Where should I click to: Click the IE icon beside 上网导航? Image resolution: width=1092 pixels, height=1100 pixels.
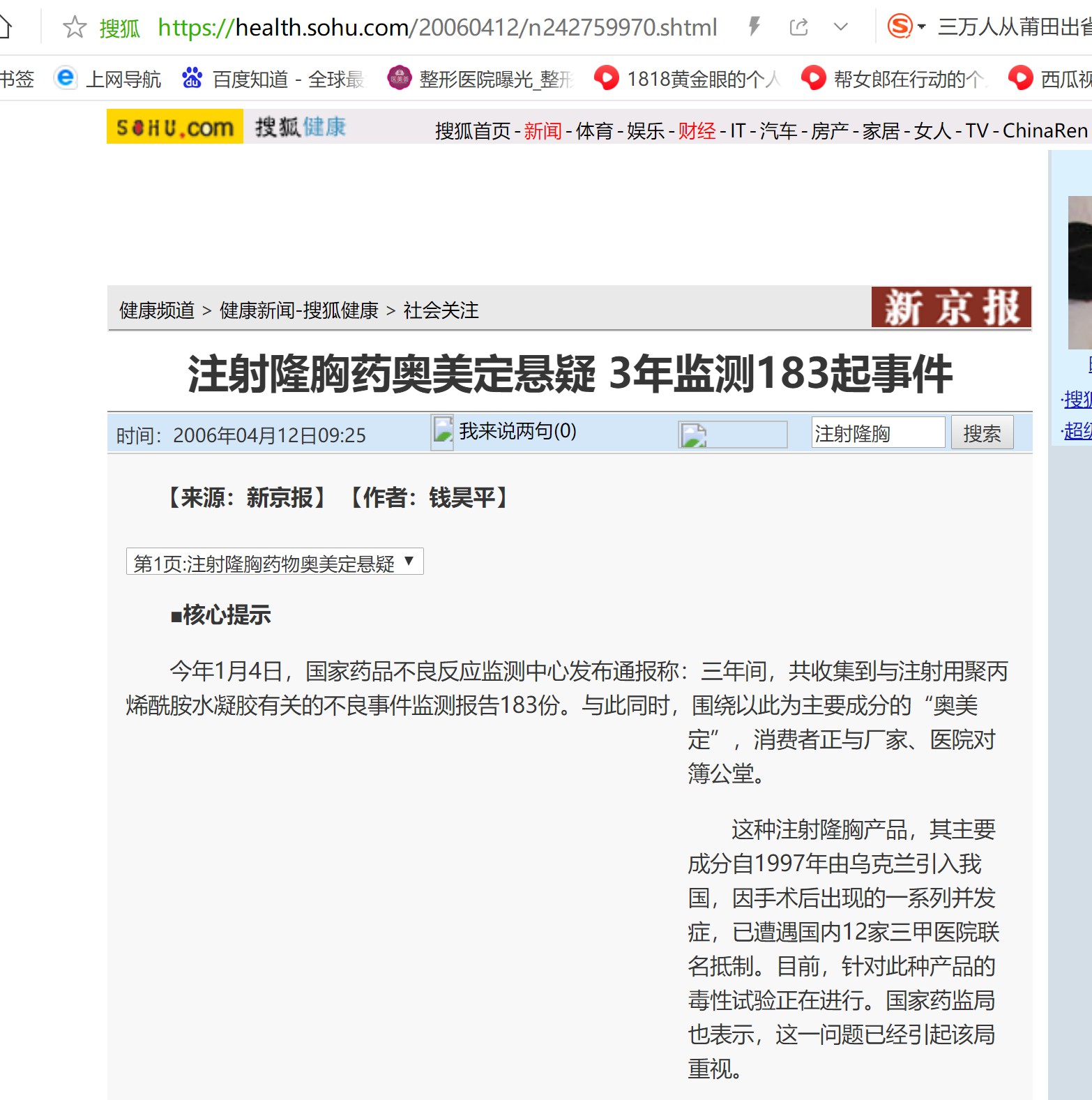pyautogui.click(x=66, y=77)
